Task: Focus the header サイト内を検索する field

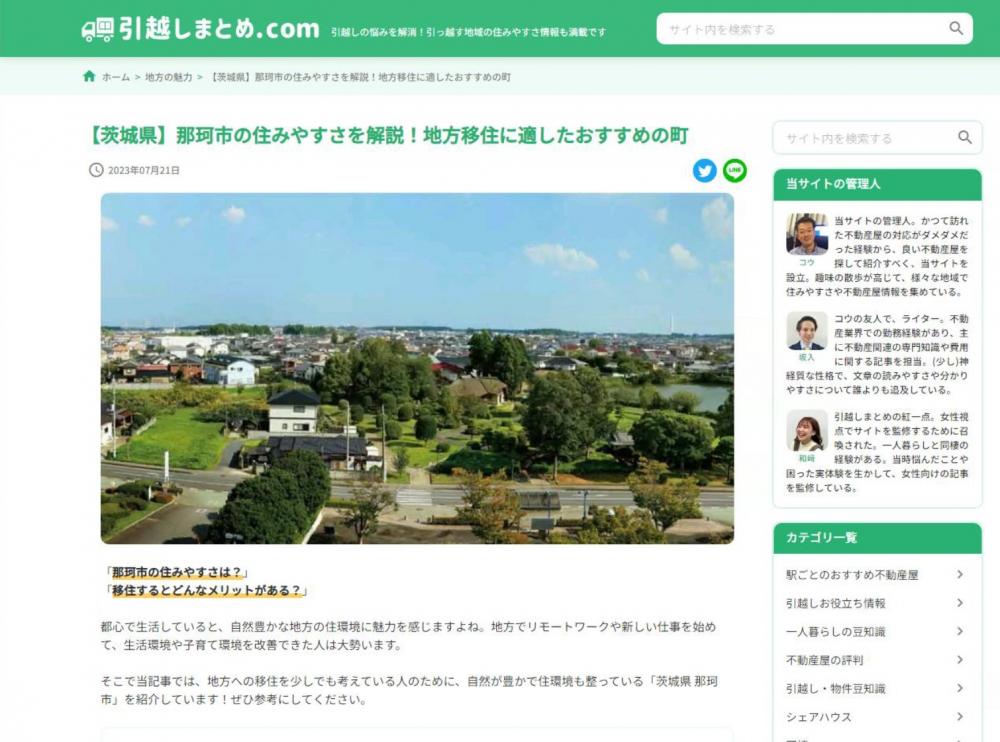Action: (x=814, y=29)
